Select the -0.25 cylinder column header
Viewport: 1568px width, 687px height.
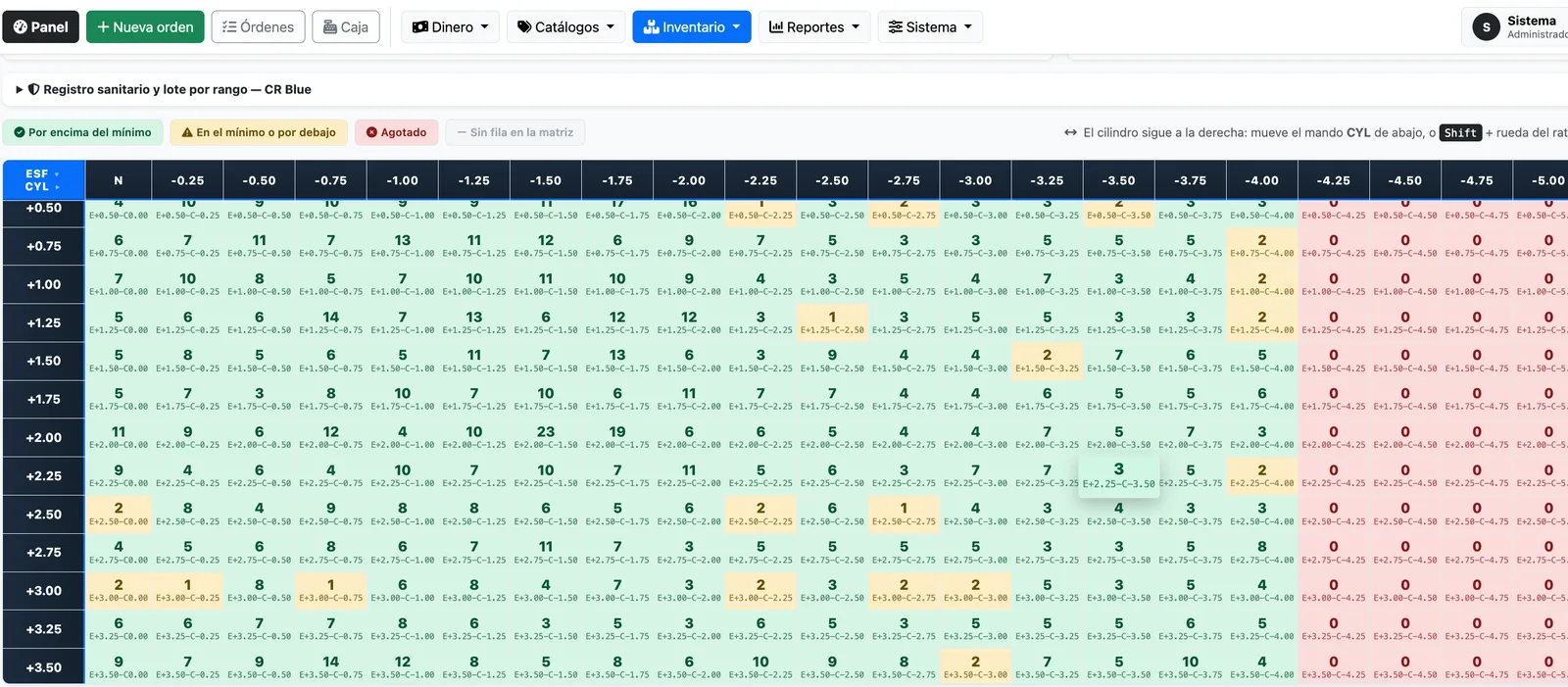coord(187,180)
